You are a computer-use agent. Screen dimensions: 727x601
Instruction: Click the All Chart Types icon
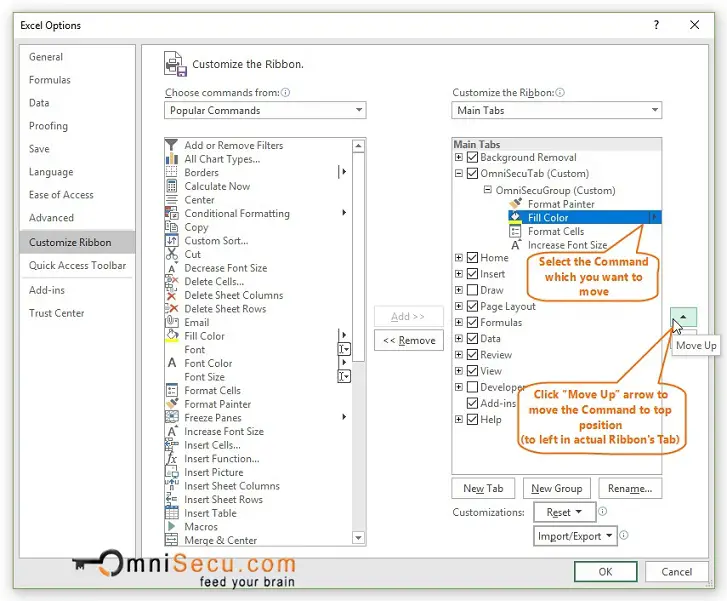coord(172,159)
